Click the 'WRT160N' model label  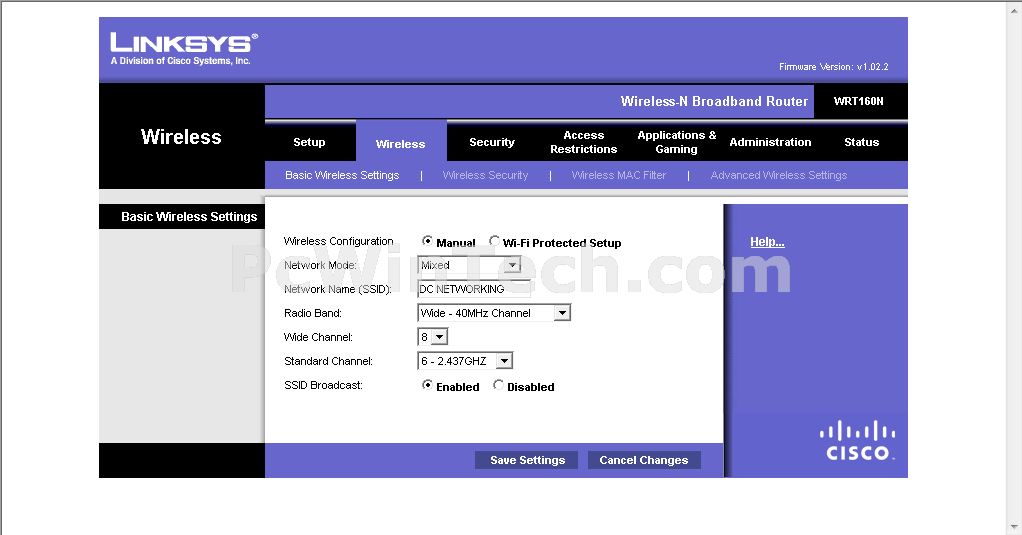858,101
